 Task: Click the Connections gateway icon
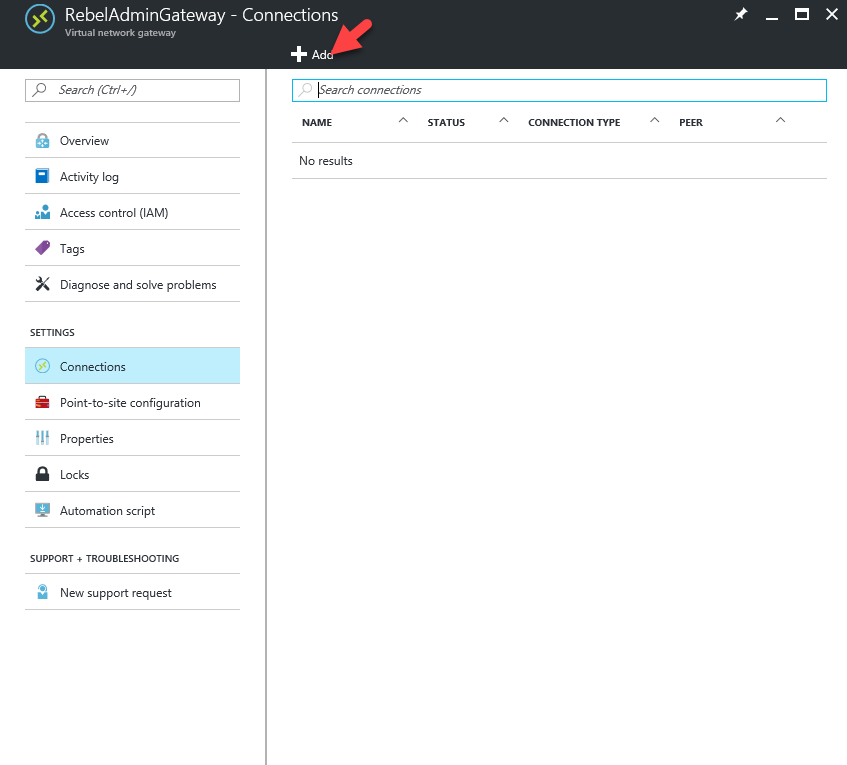point(42,366)
